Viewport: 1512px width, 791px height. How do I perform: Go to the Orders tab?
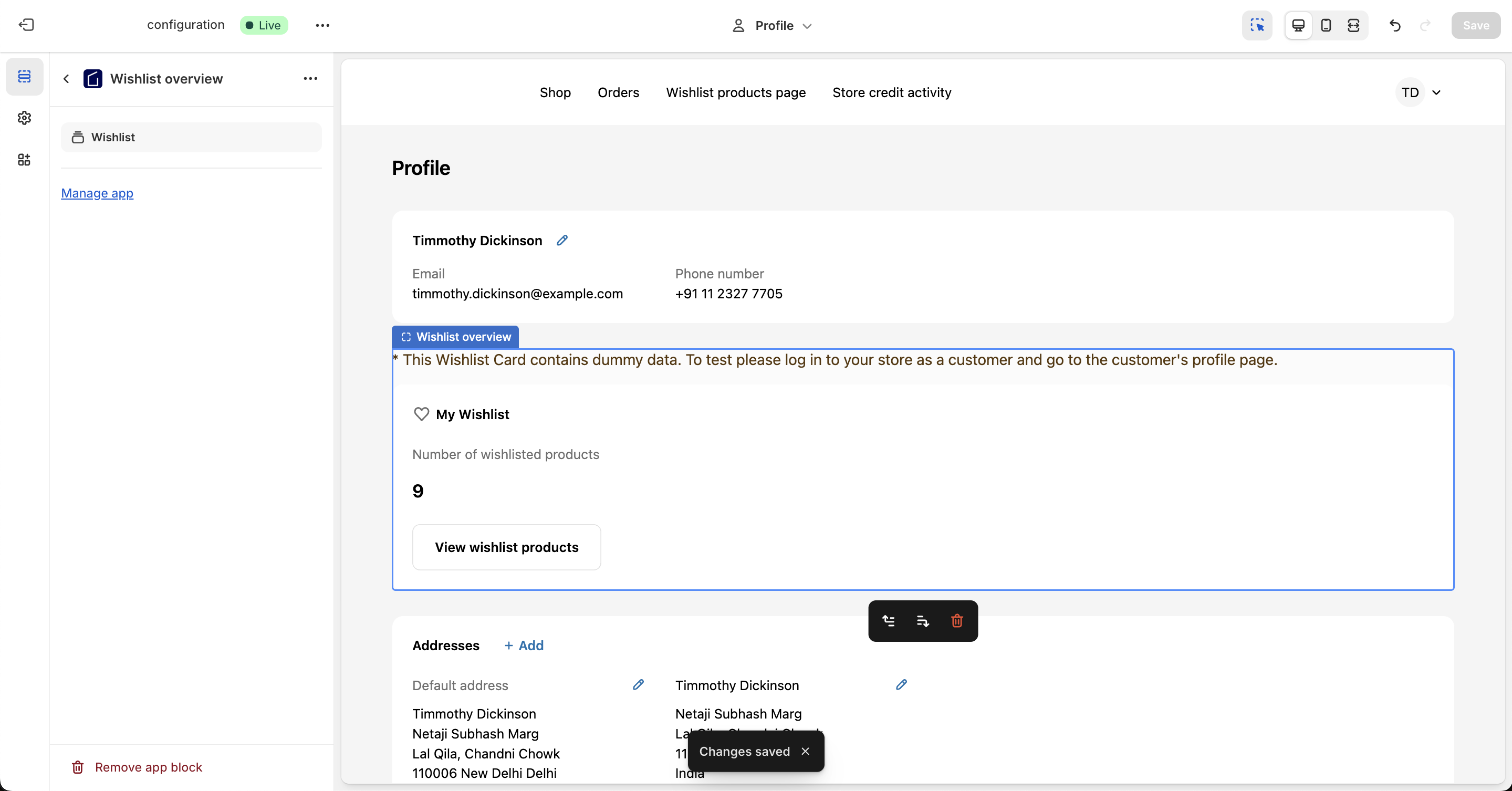tap(618, 92)
